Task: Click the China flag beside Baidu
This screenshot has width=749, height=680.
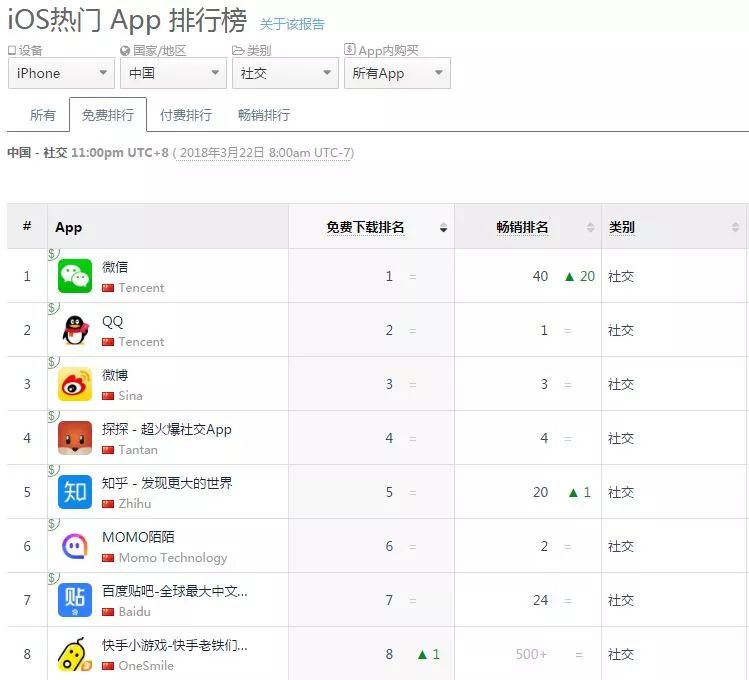Action: (108, 612)
